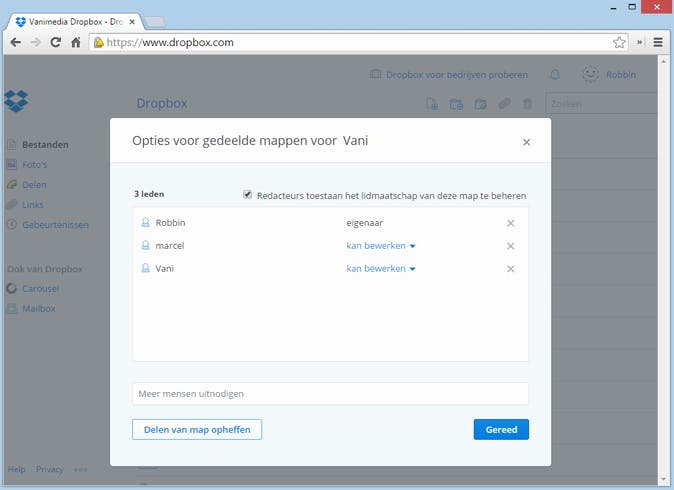Click the browser address bar
674x490 pixels.
[x=357, y=42]
